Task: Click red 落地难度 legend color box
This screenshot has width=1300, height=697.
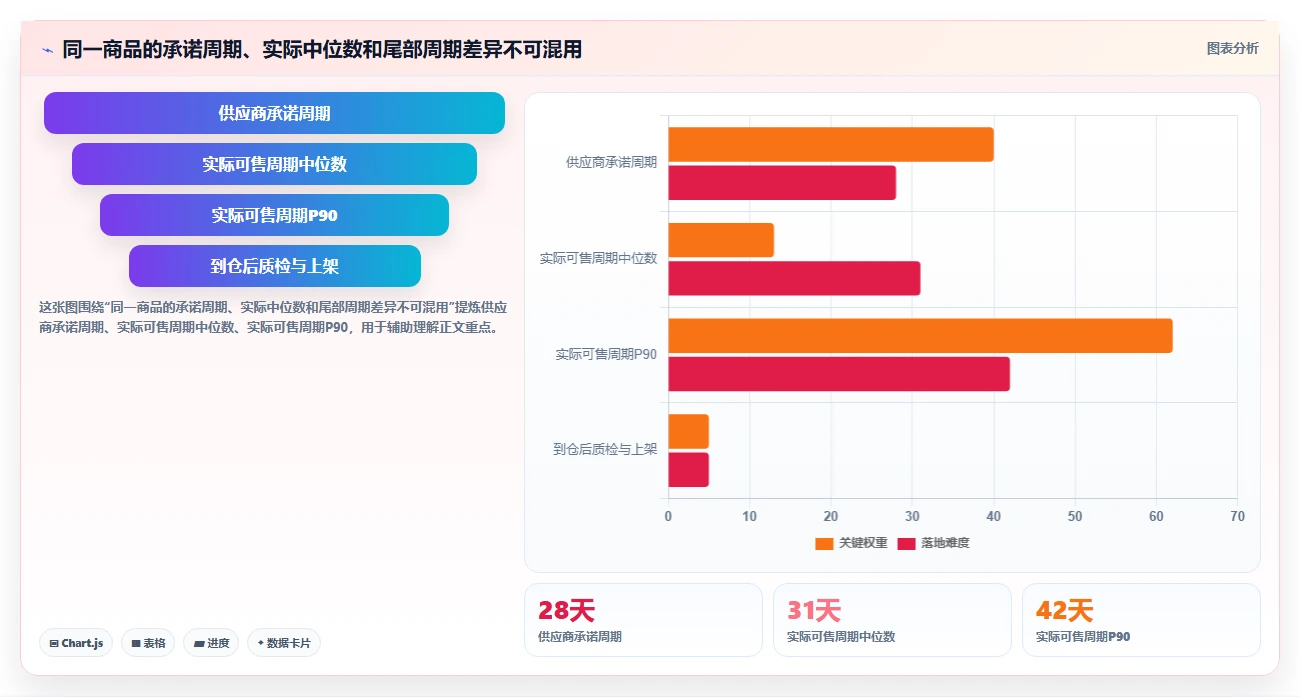Action: pyautogui.click(x=906, y=544)
